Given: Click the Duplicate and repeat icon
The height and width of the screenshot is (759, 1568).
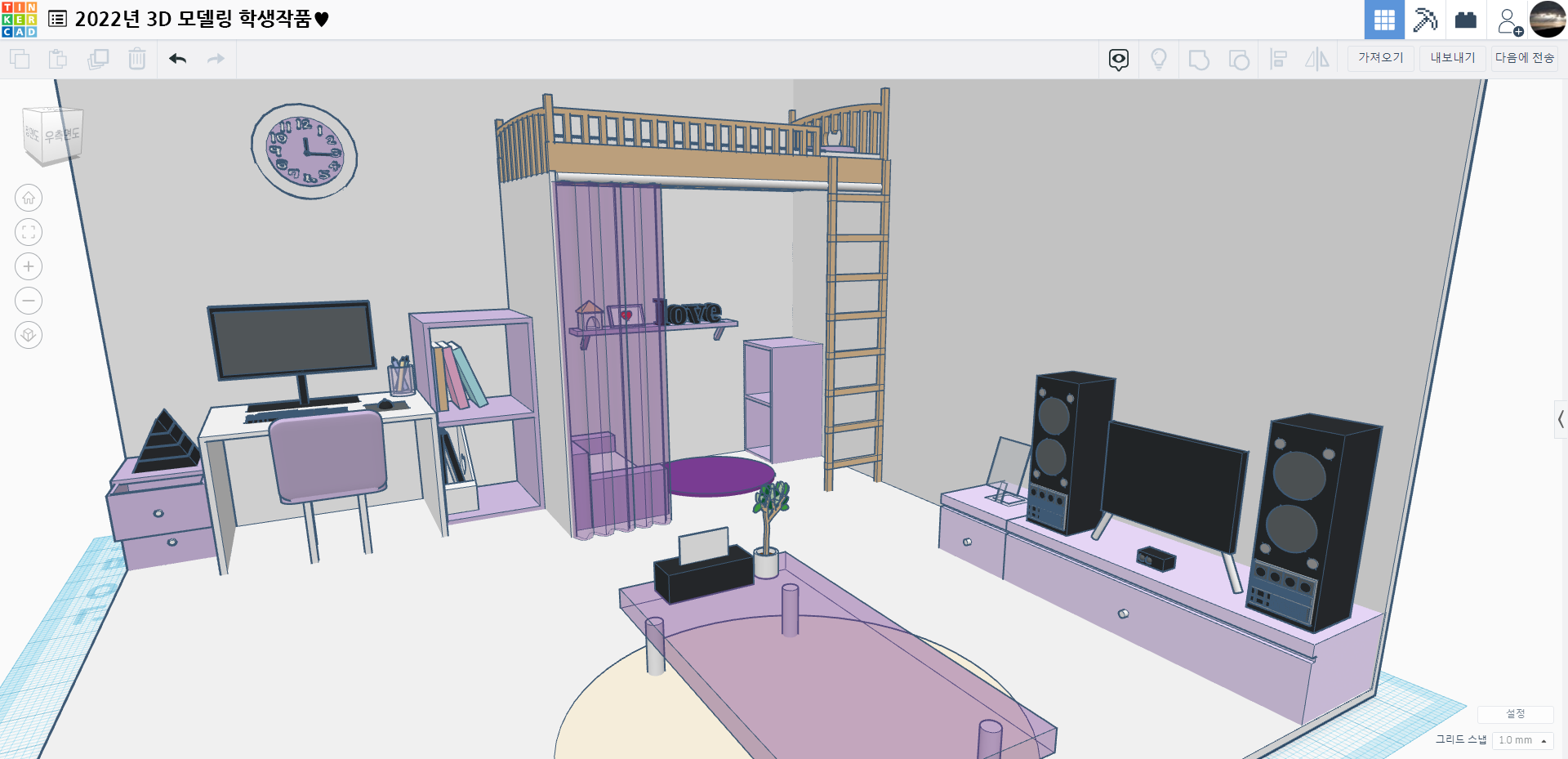Looking at the screenshot, I should (x=98, y=59).
